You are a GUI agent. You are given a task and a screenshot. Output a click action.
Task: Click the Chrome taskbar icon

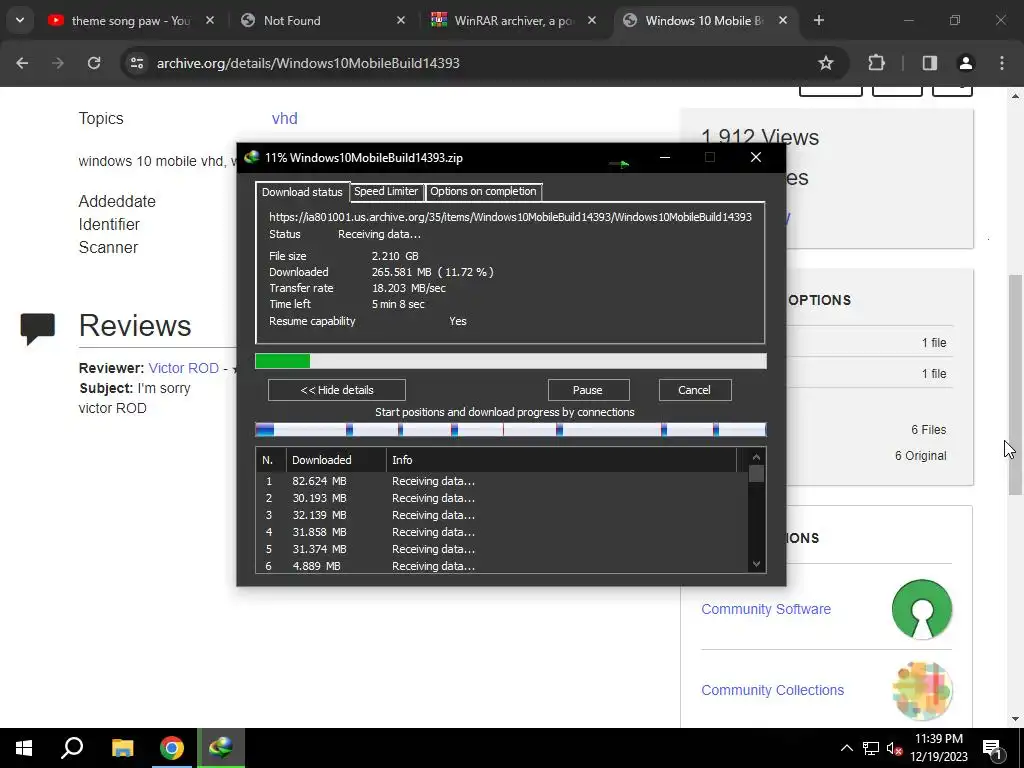(x=172, y=748)
